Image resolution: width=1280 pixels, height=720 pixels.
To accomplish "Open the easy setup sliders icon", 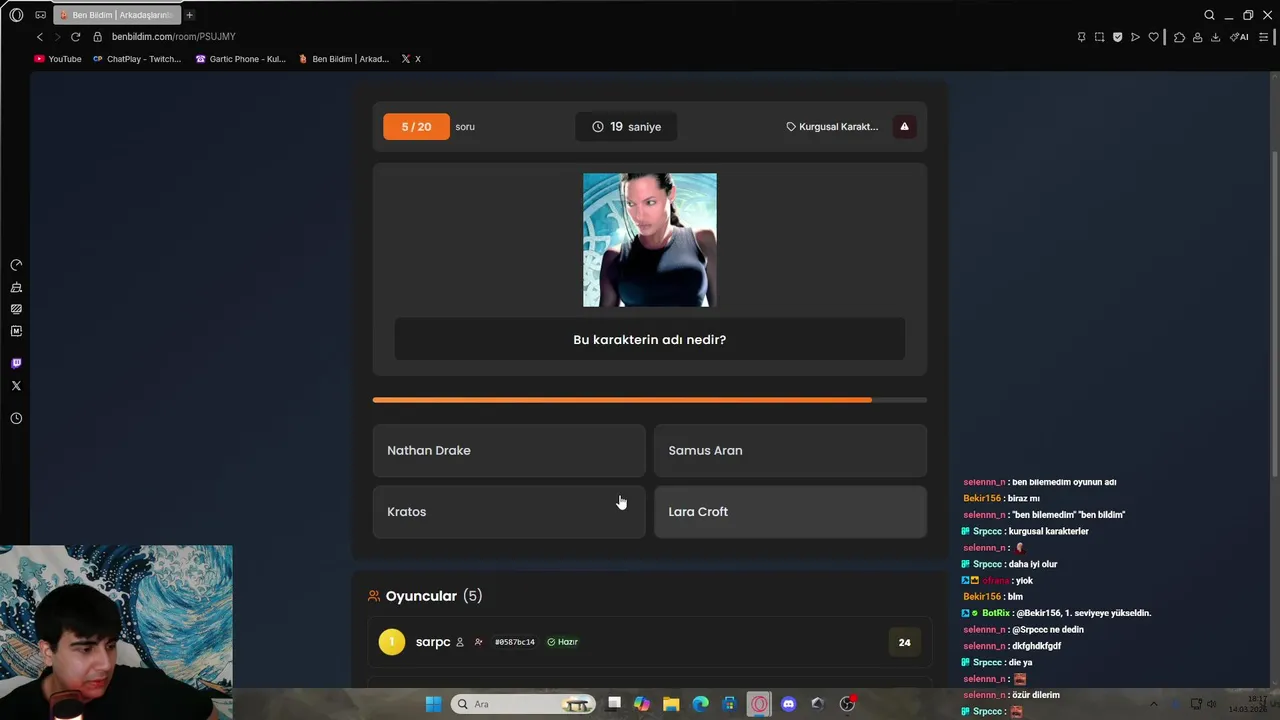I will (1263, 37).
